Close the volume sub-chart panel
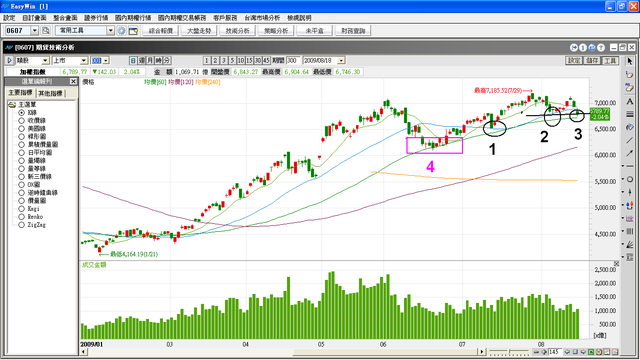Screen dimensions: 640x360 pyautogui.click(x=616, y=264)
